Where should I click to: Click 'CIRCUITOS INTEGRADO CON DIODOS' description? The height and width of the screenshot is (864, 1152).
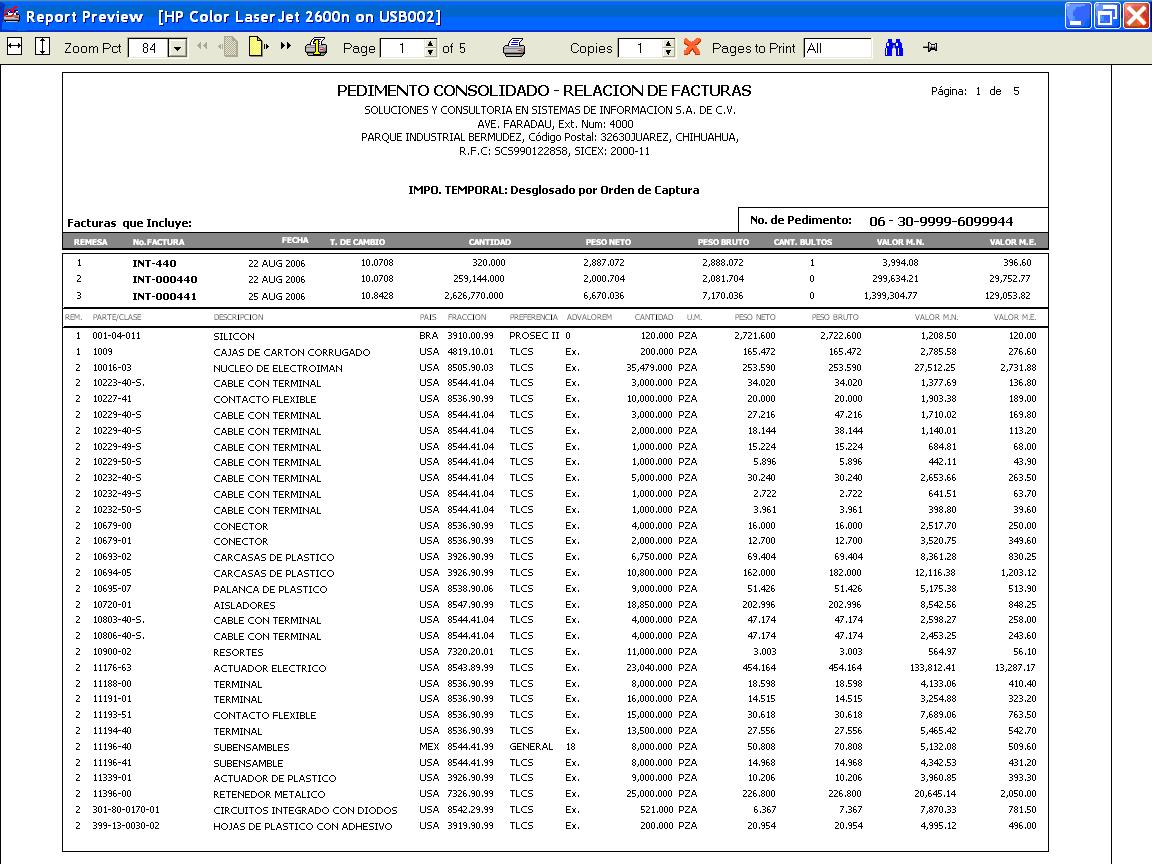pos(305,810)
